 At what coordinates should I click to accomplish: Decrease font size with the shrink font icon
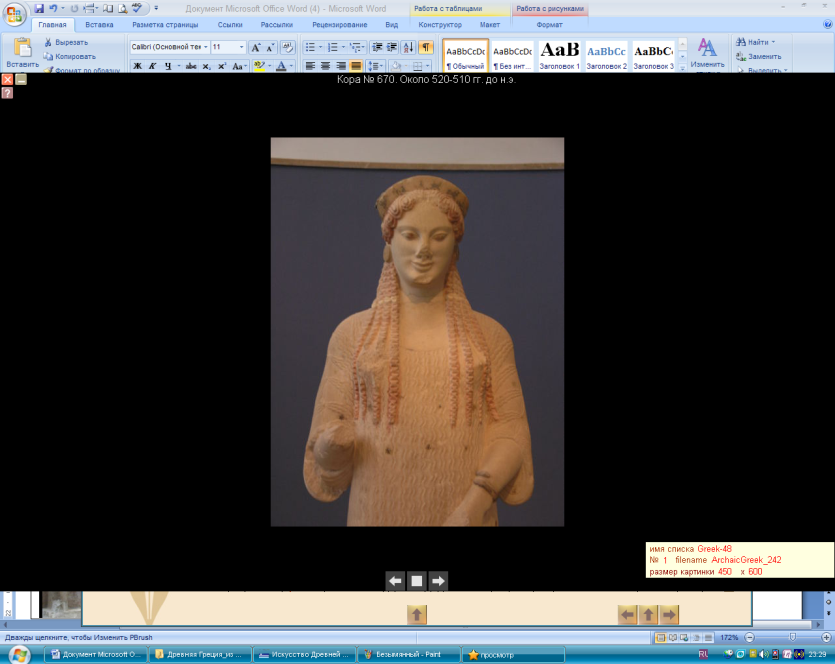pos(270,47)
